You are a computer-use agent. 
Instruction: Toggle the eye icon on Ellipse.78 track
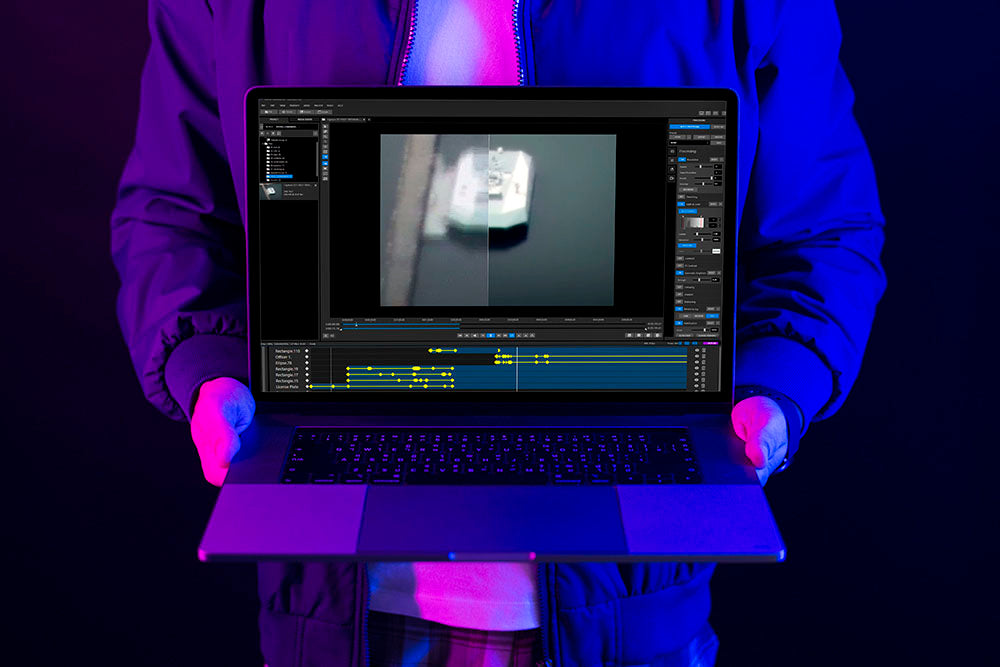[697, 363]
